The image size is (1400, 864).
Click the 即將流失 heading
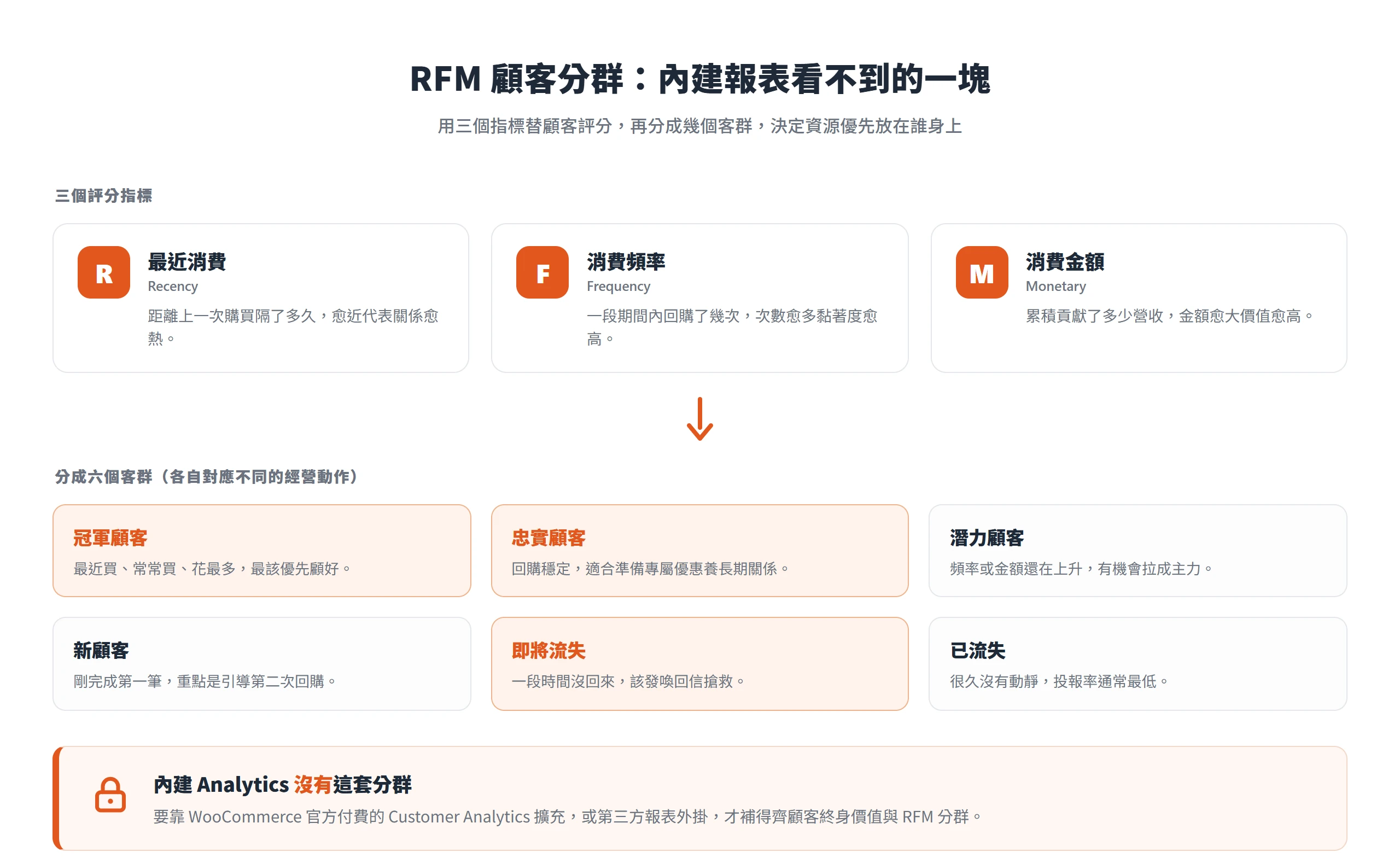(x=549, y=650)
